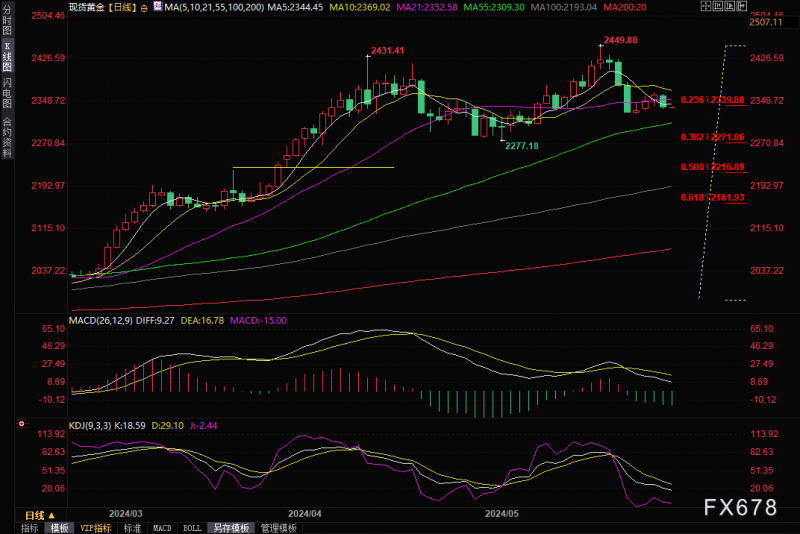Click the circled plus beside 日线

144,8
